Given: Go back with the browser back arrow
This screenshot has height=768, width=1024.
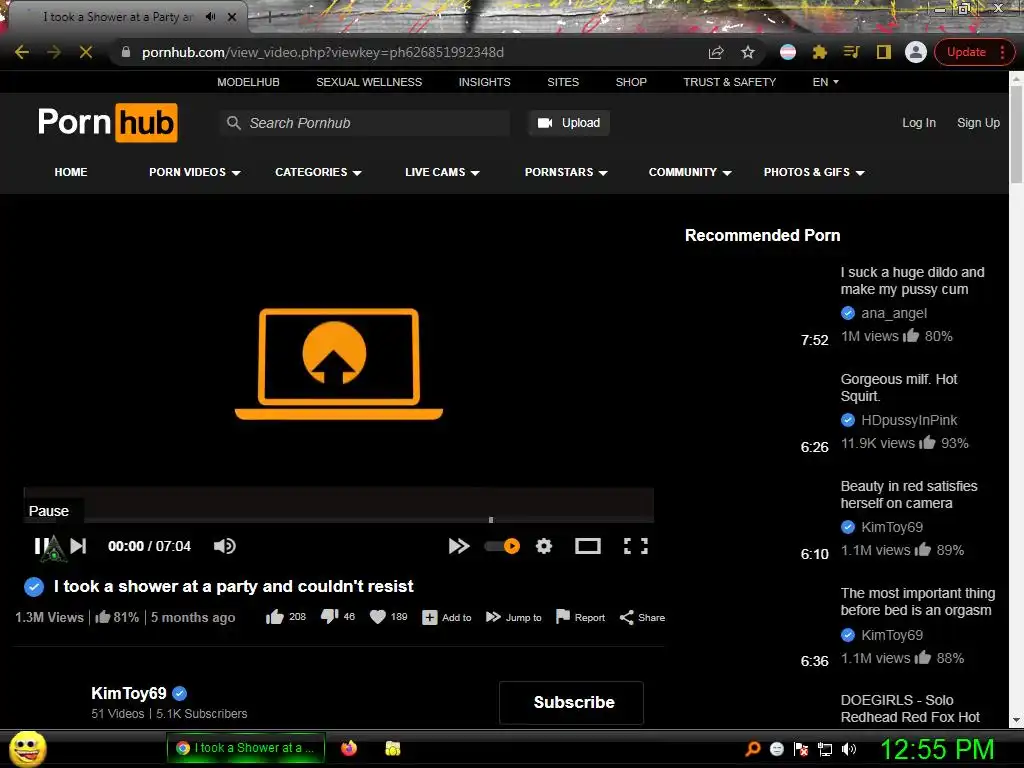Looking at the screenshot, I should pyautogui.click(x=22, y=52).
